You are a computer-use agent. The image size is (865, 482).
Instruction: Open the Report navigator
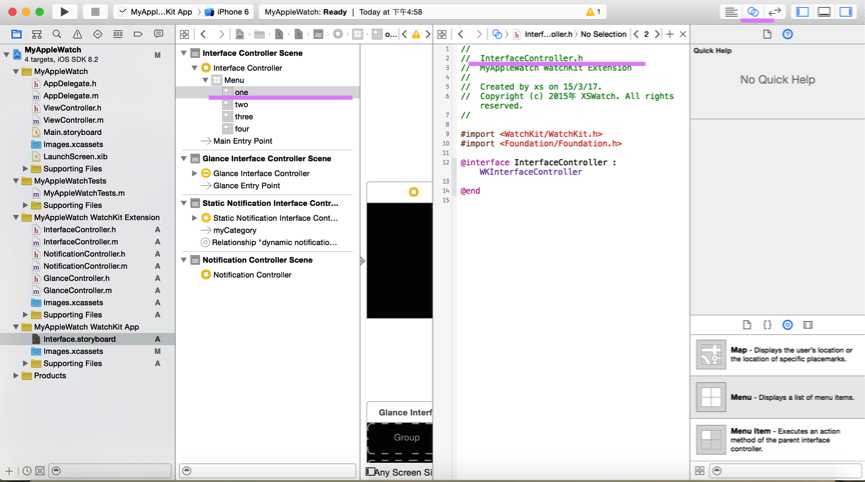(158, 34)
